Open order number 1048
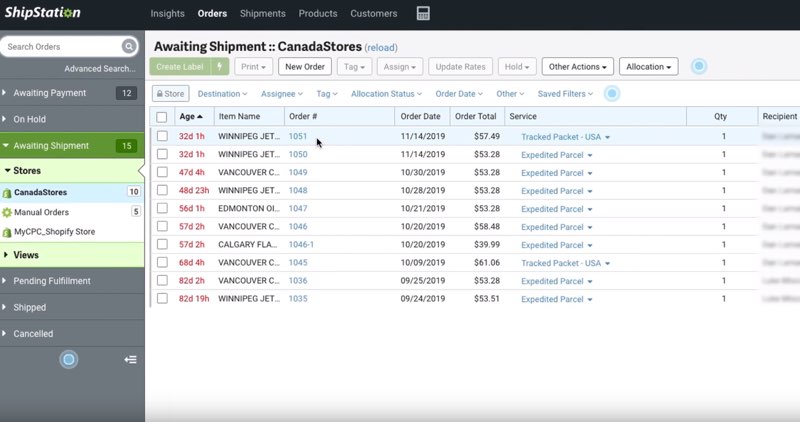The width and height of the screenshot is (800, 422). tap(298, 190)
